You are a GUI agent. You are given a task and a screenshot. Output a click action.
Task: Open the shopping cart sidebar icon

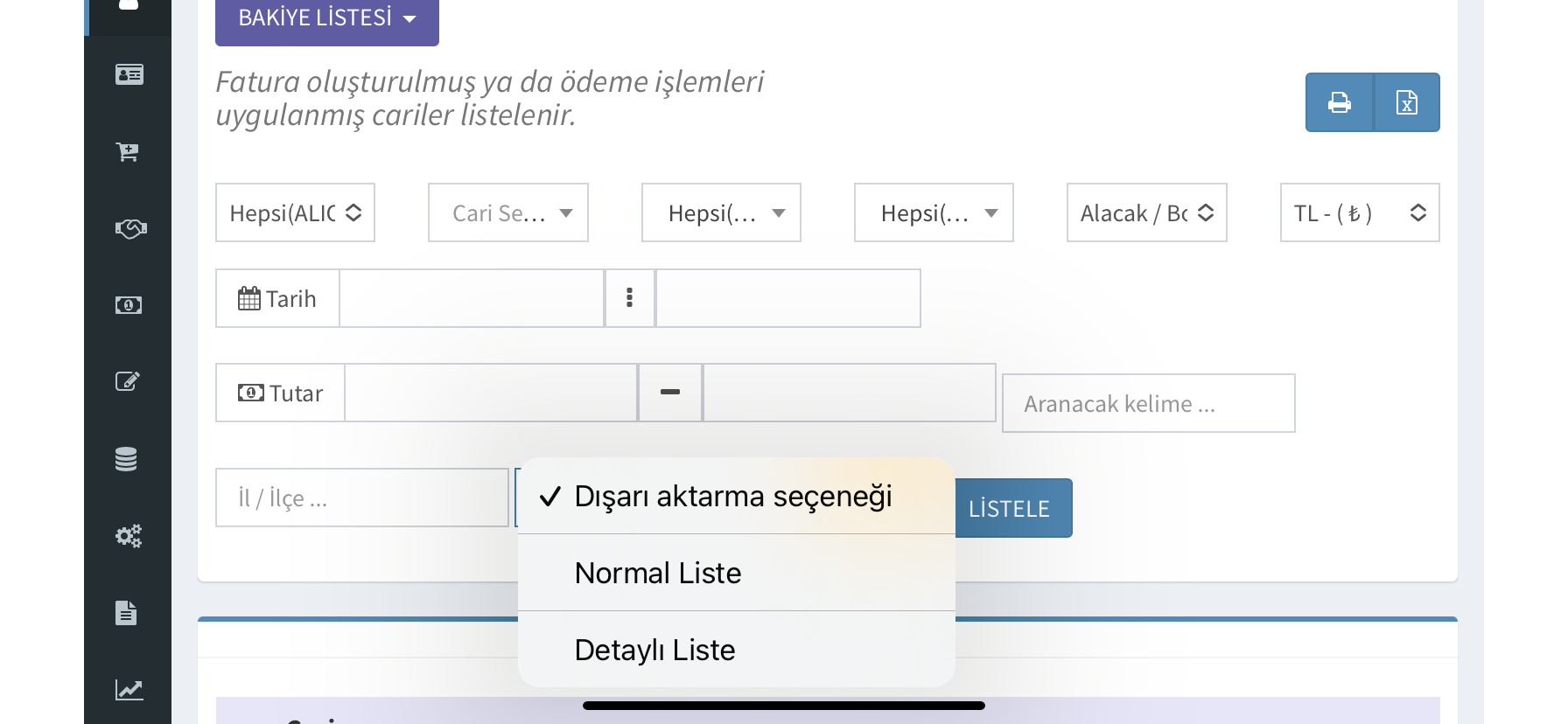point(129,151)
